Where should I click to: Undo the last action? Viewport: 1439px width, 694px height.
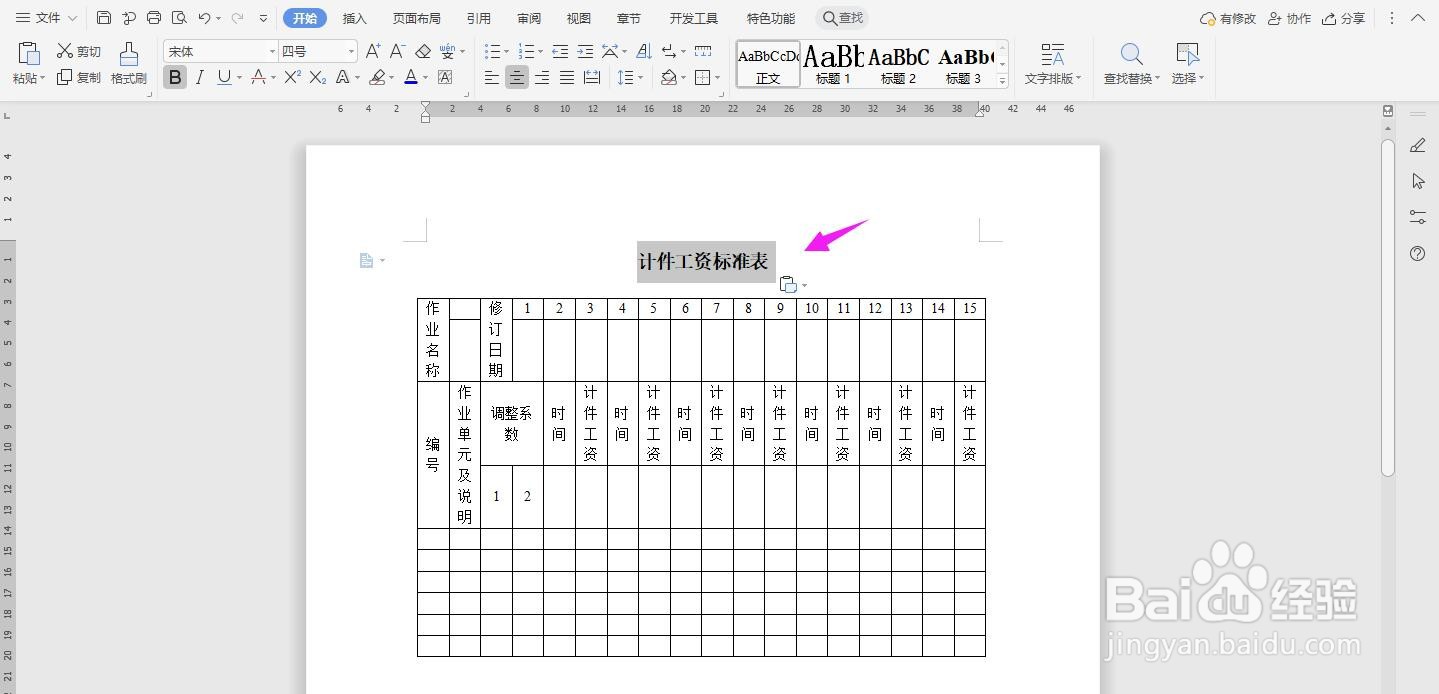pyautogui.click(x=204, y=18)
